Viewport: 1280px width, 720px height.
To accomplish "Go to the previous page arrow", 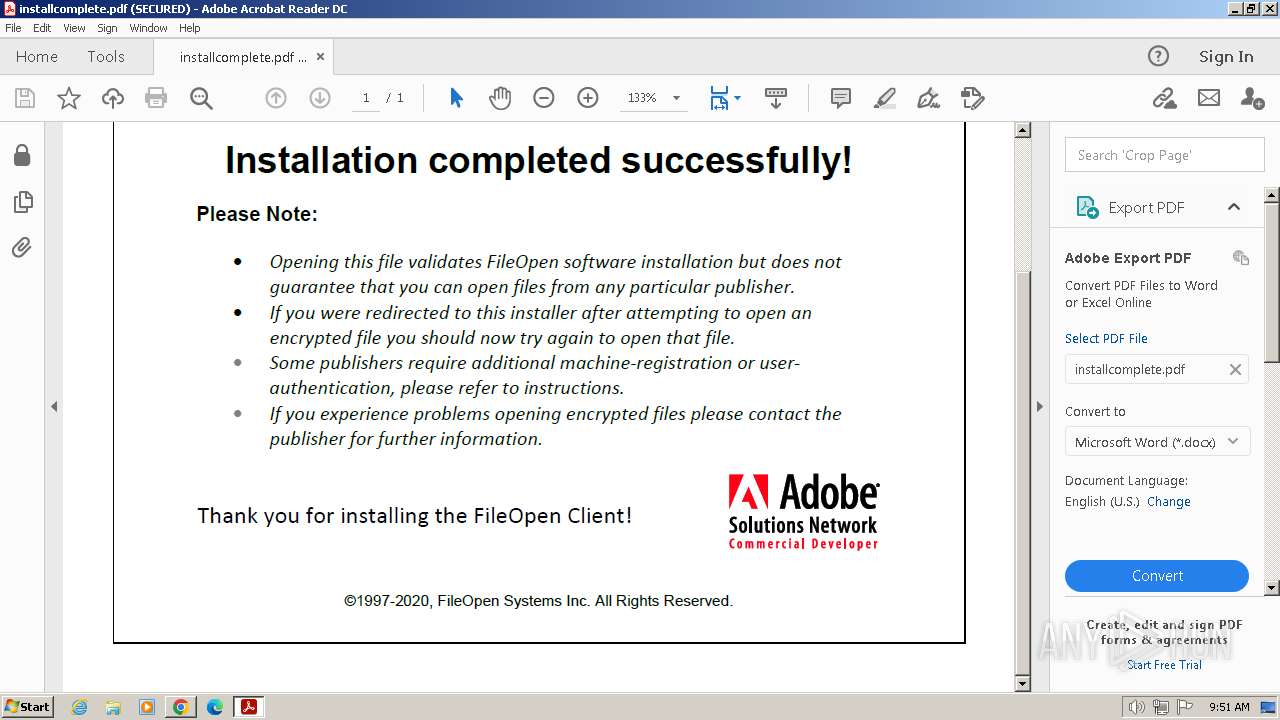I will (276, 98).
